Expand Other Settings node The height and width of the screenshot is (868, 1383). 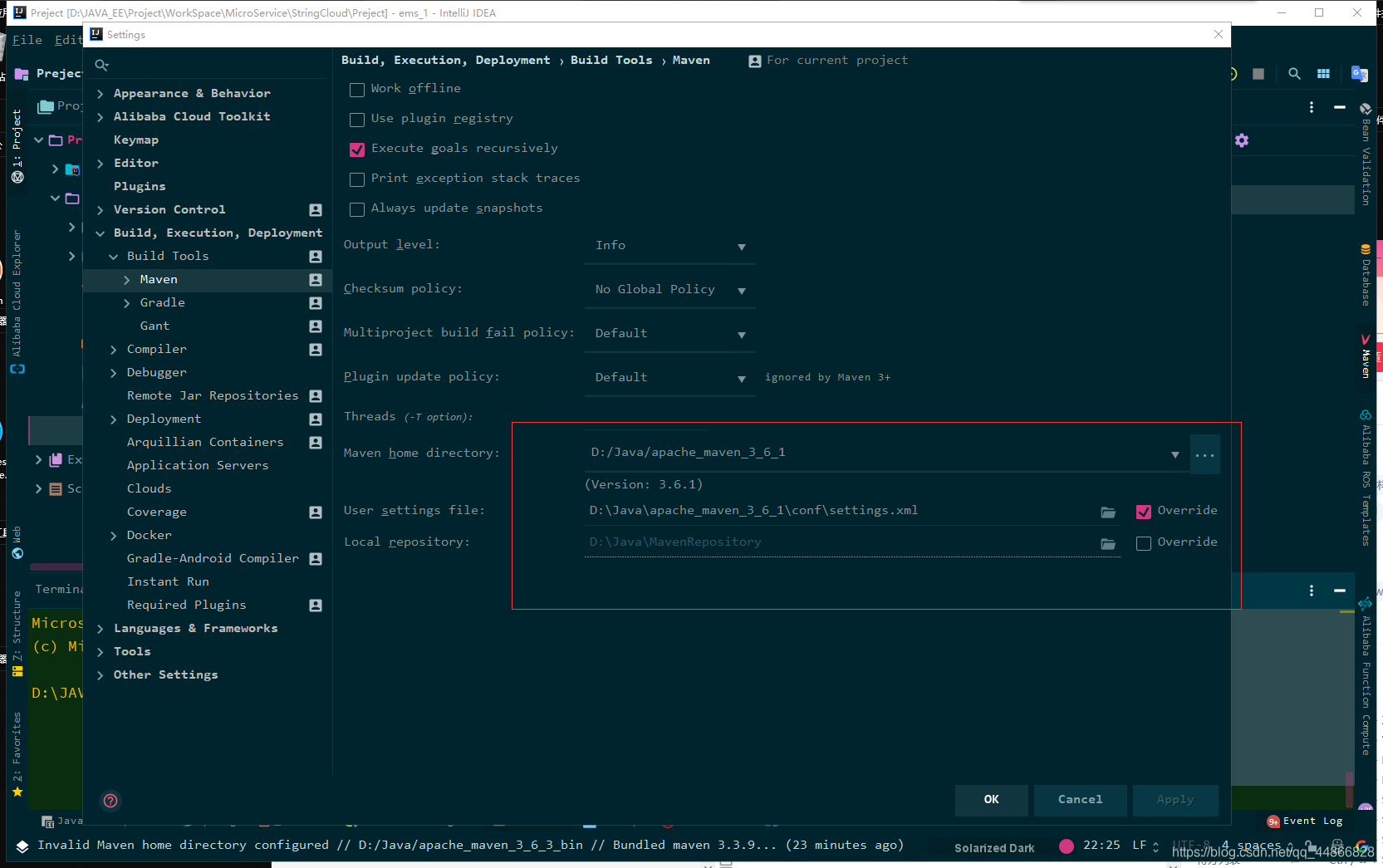pos(101,675)
